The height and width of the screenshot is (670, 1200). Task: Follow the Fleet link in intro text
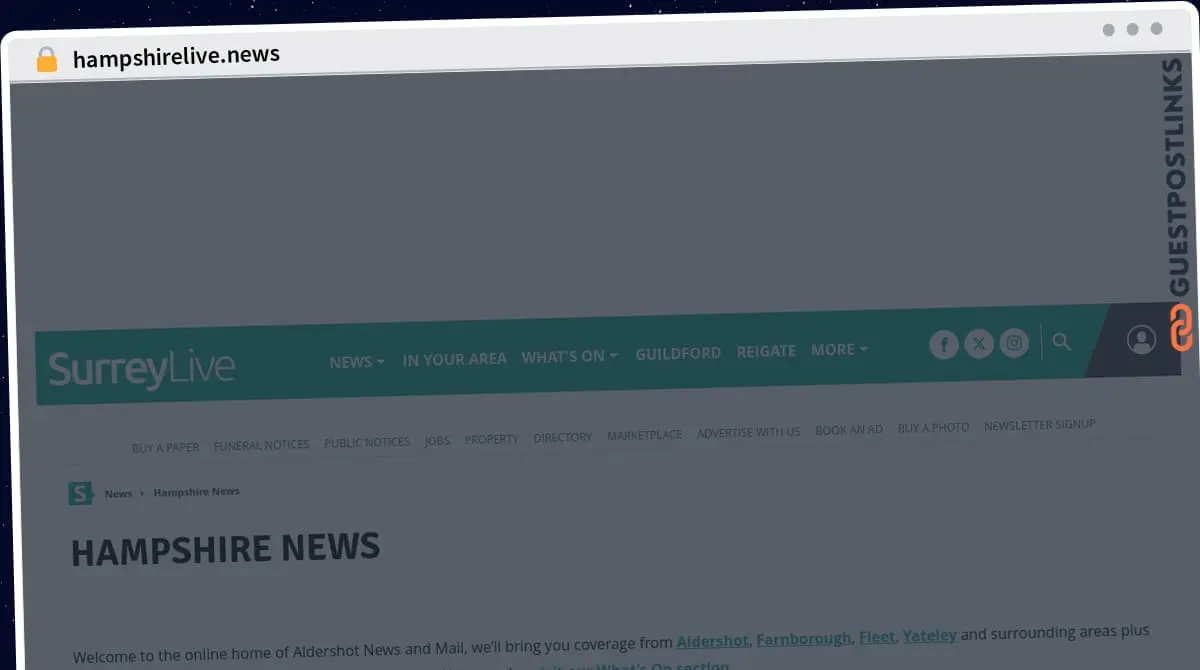tap(877, 636)
